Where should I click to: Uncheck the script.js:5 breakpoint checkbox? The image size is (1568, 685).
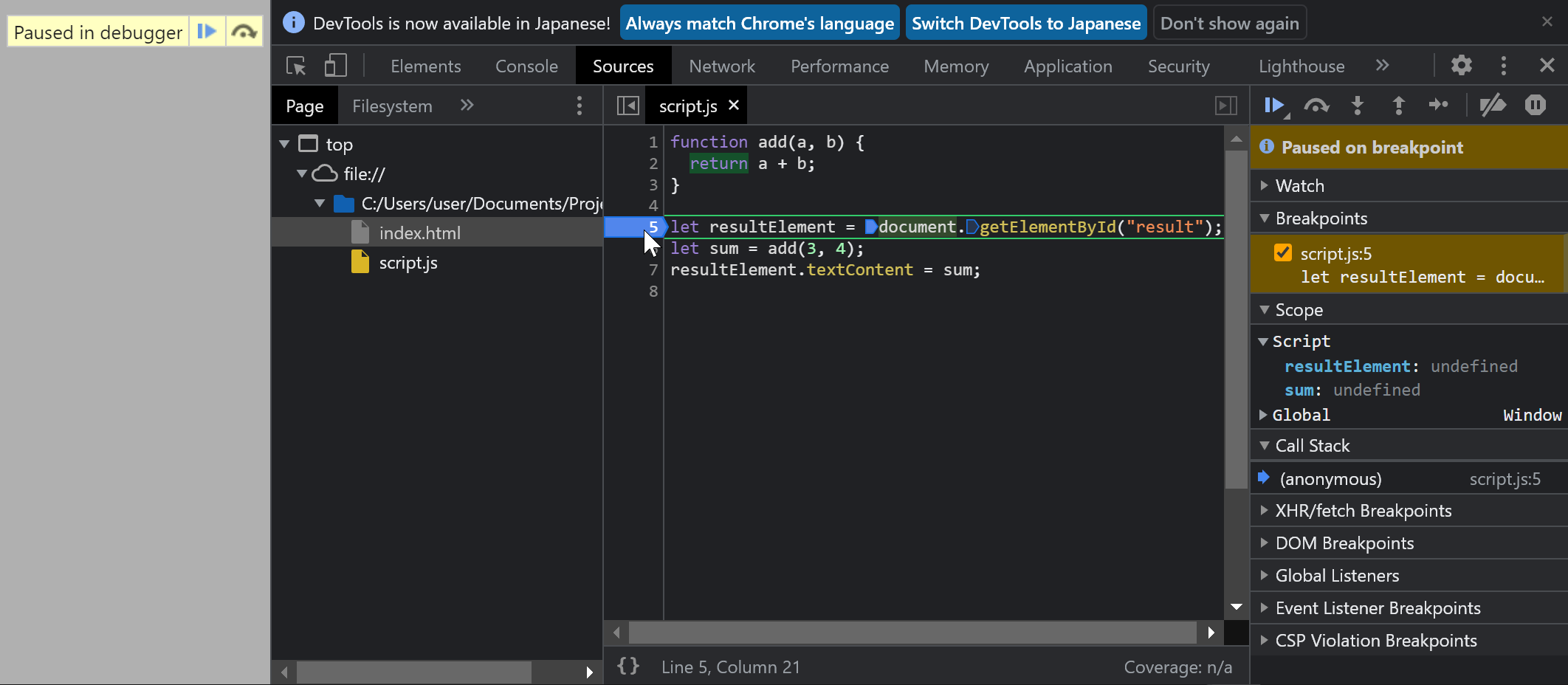(x=1283, y=253)
